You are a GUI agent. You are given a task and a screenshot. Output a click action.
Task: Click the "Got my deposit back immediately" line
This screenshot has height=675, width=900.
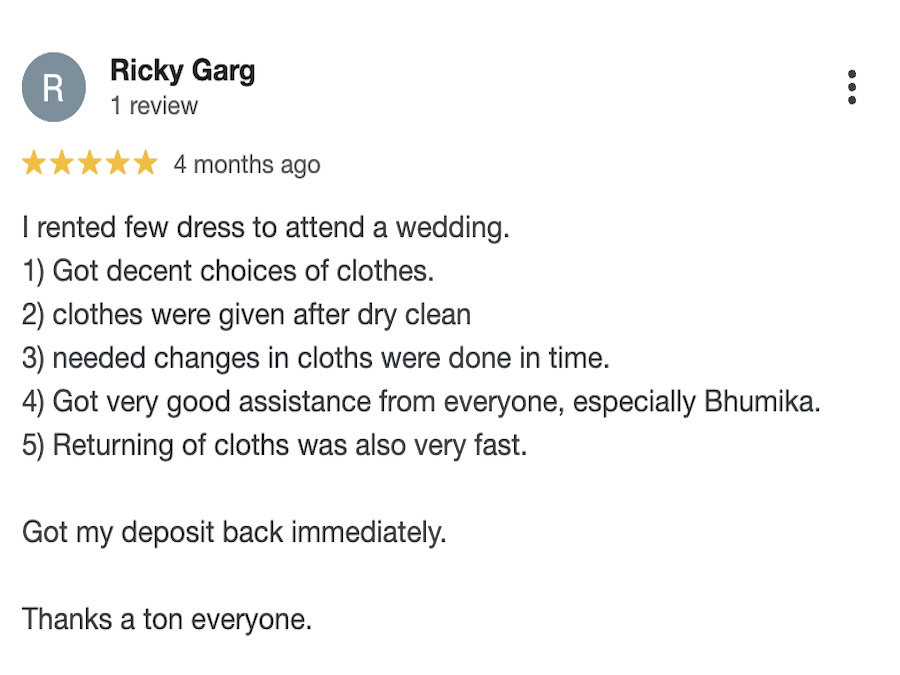[x=234, y=533]
